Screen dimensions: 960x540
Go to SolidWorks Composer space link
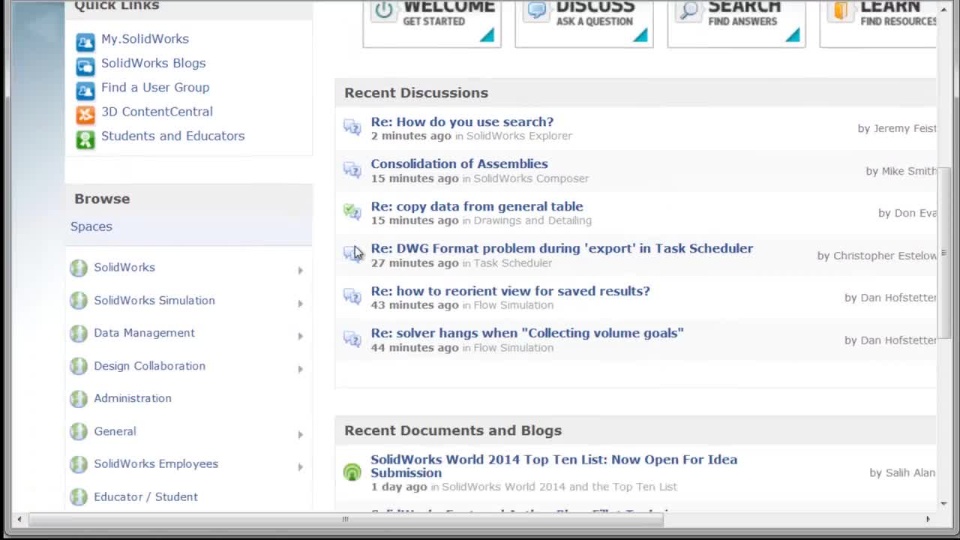point(531,178)
